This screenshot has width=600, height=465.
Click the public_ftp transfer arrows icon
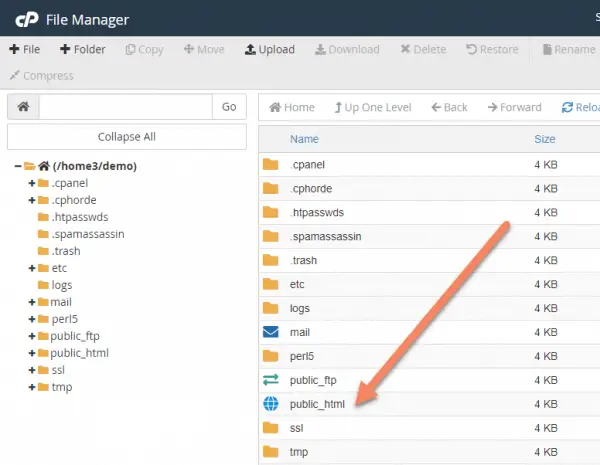coord(271,380)
